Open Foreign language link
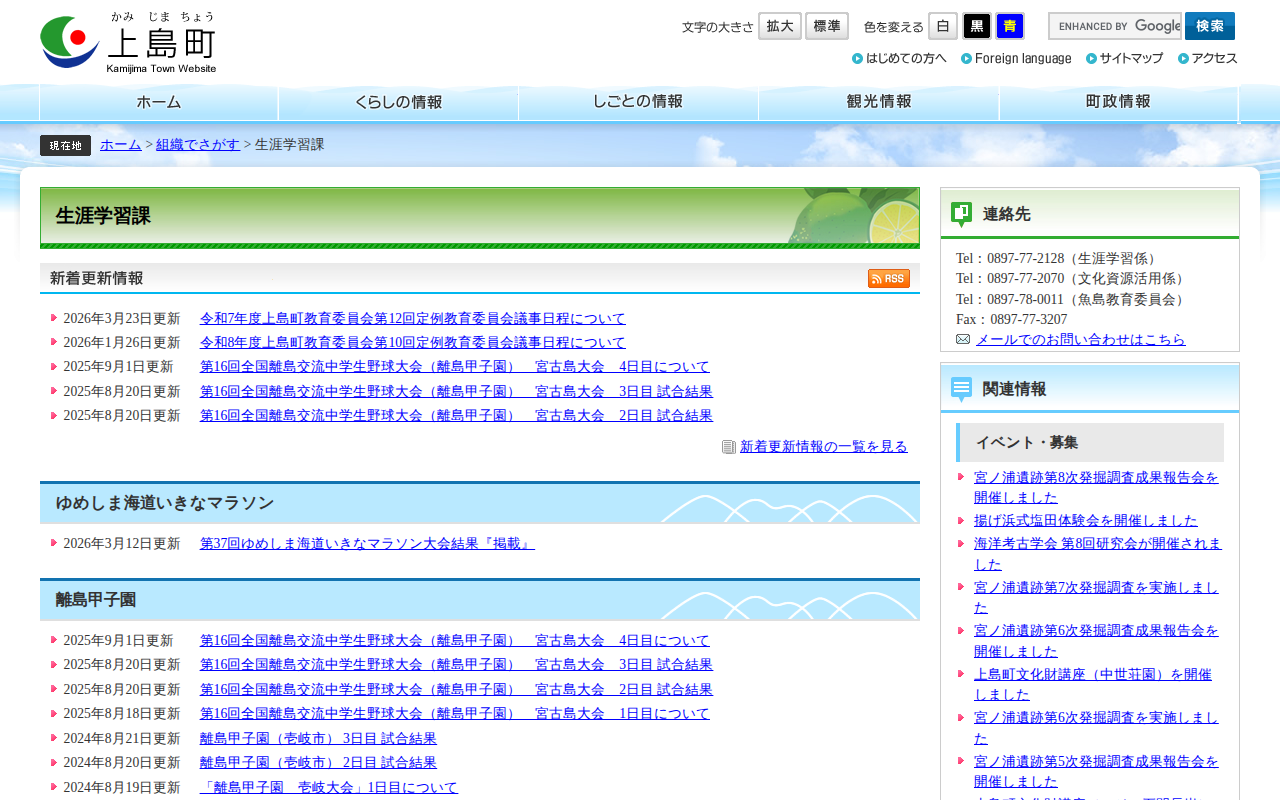Screen dimensions: 1280x800 tap(1016, 58)
